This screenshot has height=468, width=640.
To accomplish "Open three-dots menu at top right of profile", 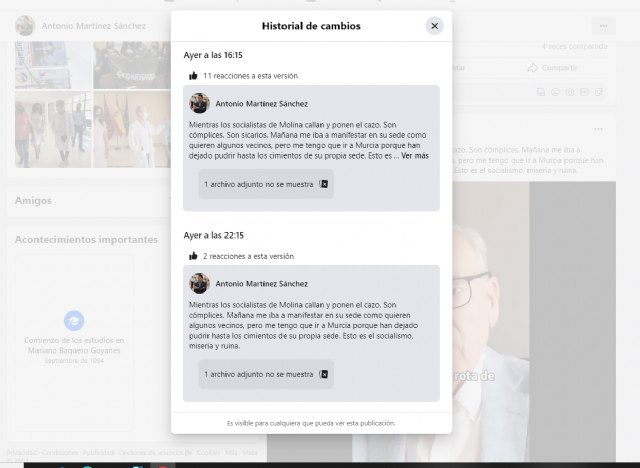I will tap(603, 26).
